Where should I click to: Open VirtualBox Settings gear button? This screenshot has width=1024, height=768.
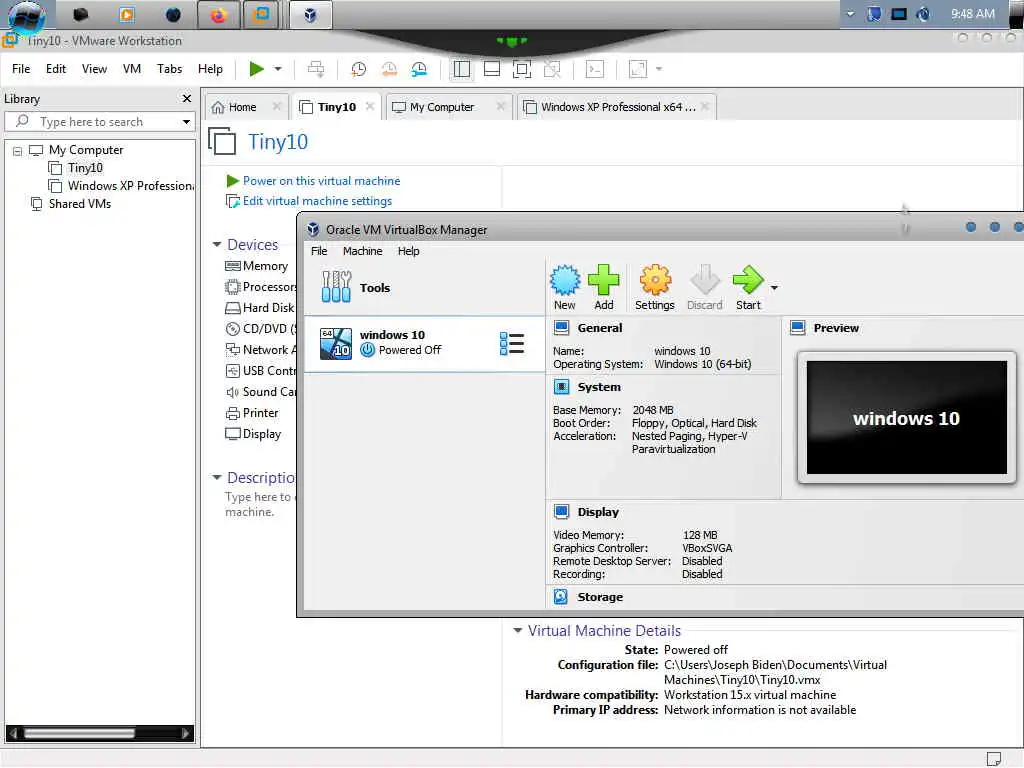(x=654, y=287)
